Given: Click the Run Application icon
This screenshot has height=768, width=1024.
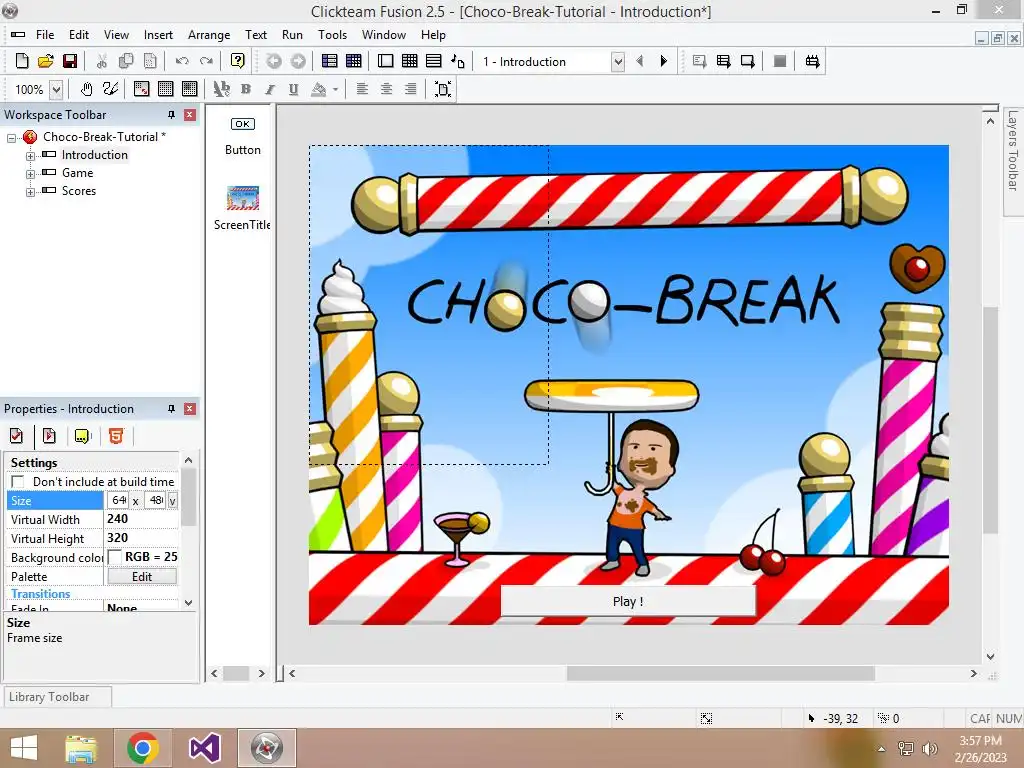Looking at the screenshot, I should (724, 61).
